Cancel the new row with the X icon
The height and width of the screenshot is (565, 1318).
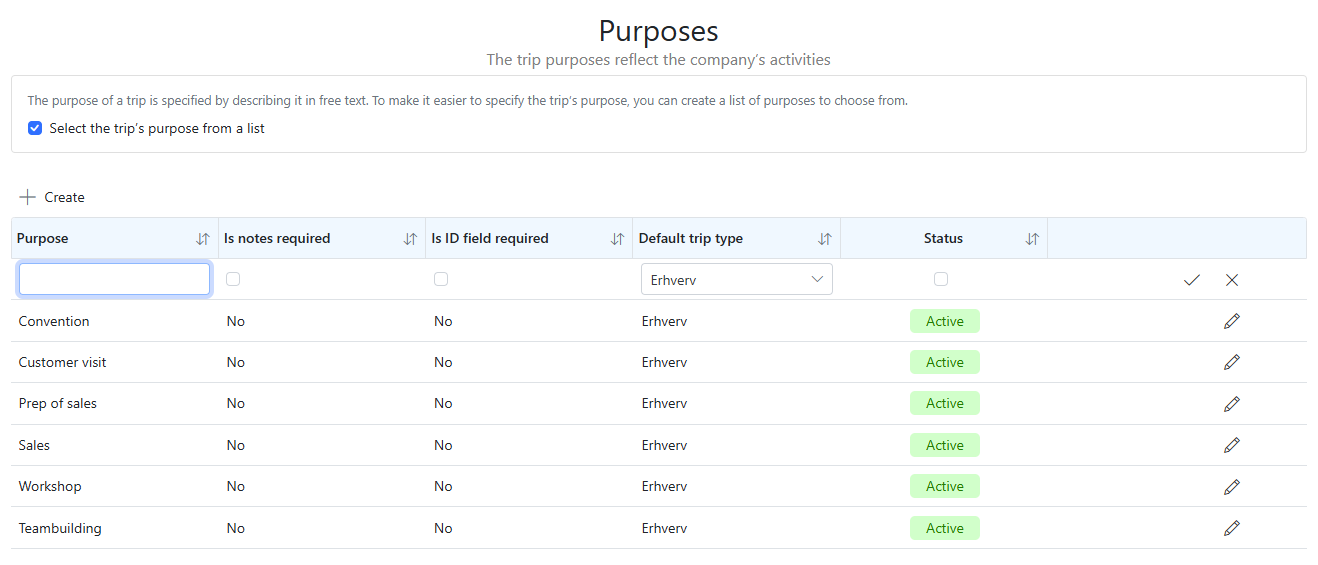1232,280
